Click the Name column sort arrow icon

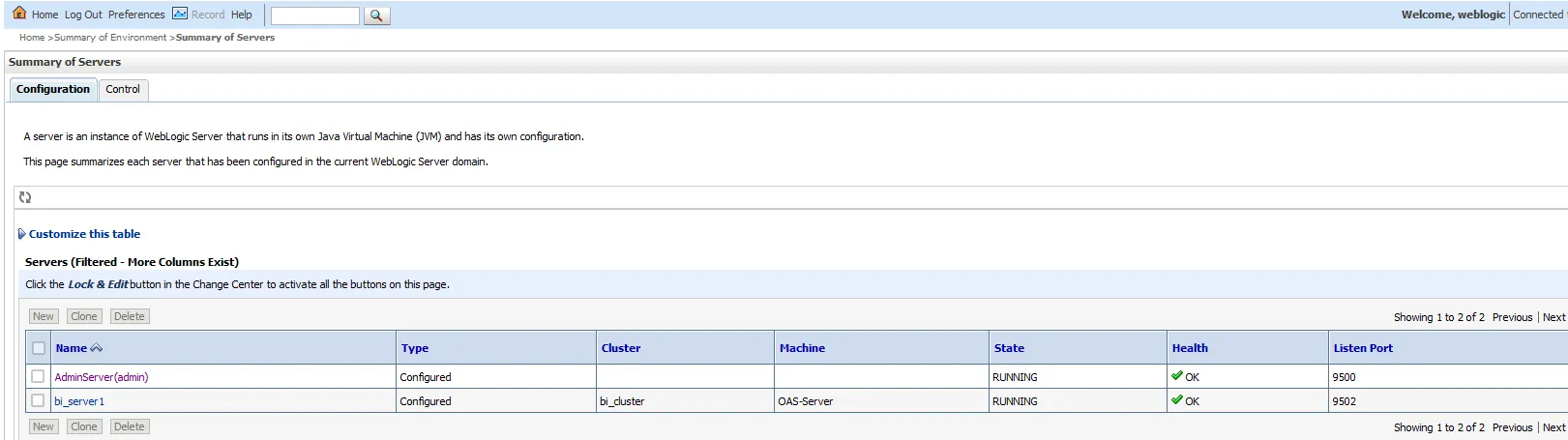(x=96, y=348)
